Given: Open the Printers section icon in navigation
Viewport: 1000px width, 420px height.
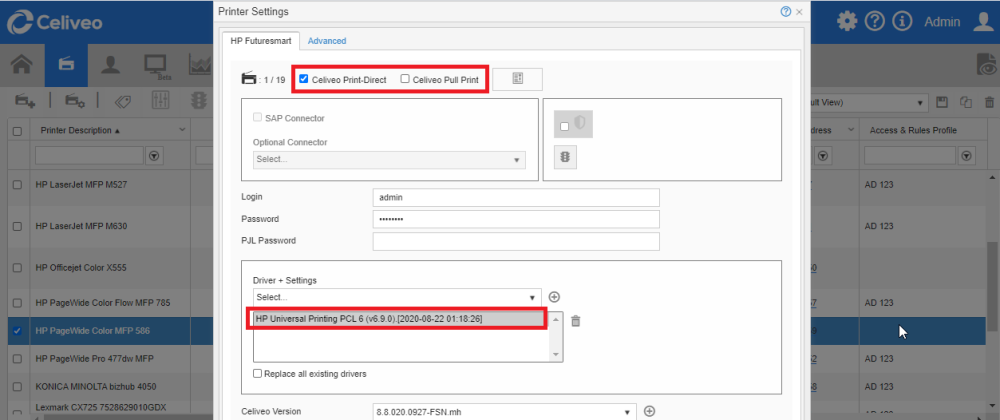Looking at the screenshot, I should (66, 65).
